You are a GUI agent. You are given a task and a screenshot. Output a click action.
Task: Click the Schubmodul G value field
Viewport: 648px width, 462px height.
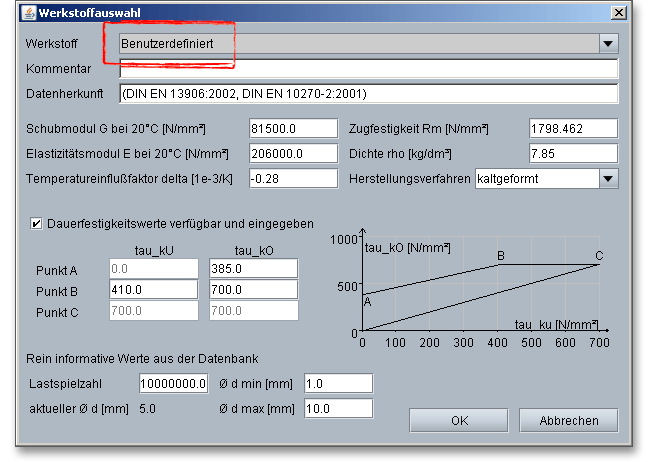pyautogui.click(x=293, y=129)
